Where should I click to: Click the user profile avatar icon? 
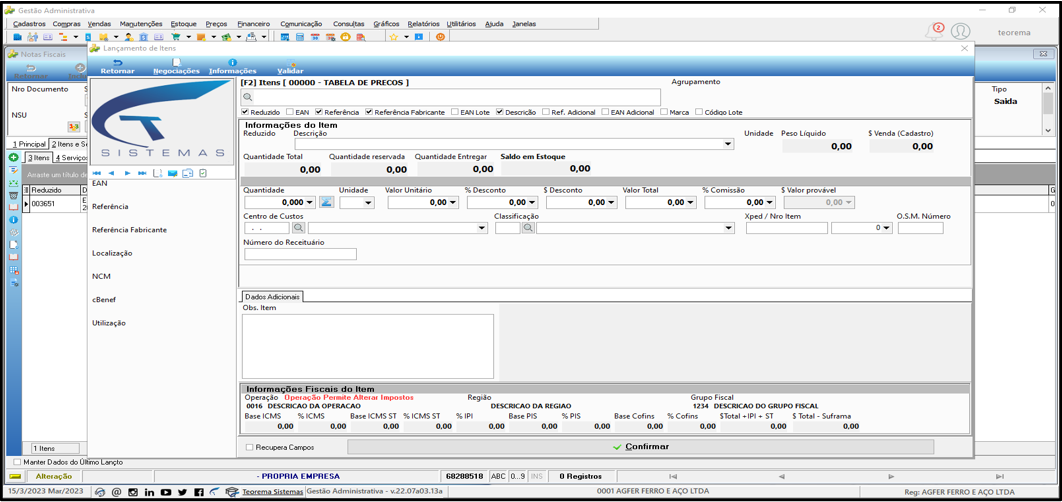click(x=960, y=31)
